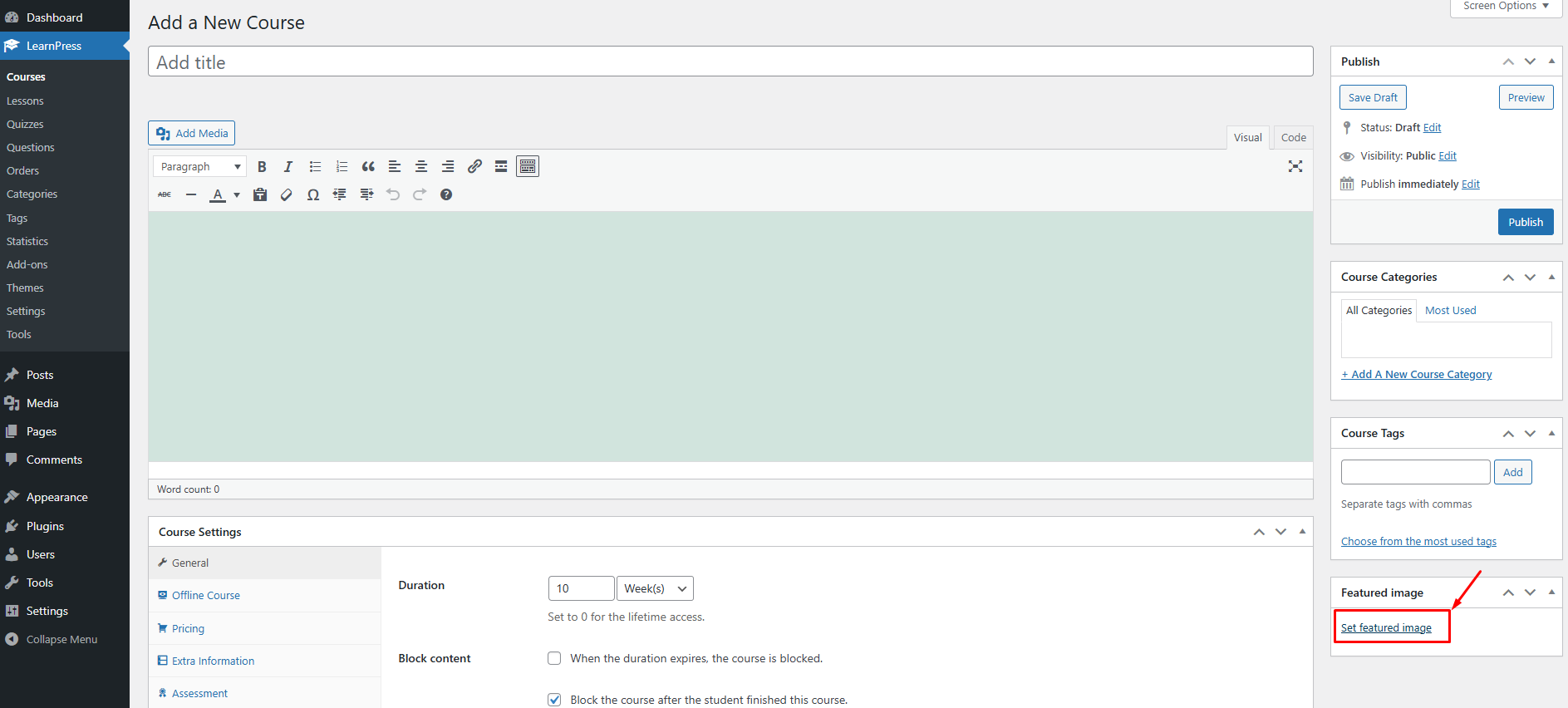This screenshot has width=1568, height=708.
Task: Open the Paragraph format dropdown
Action: (x=199, y=167)
